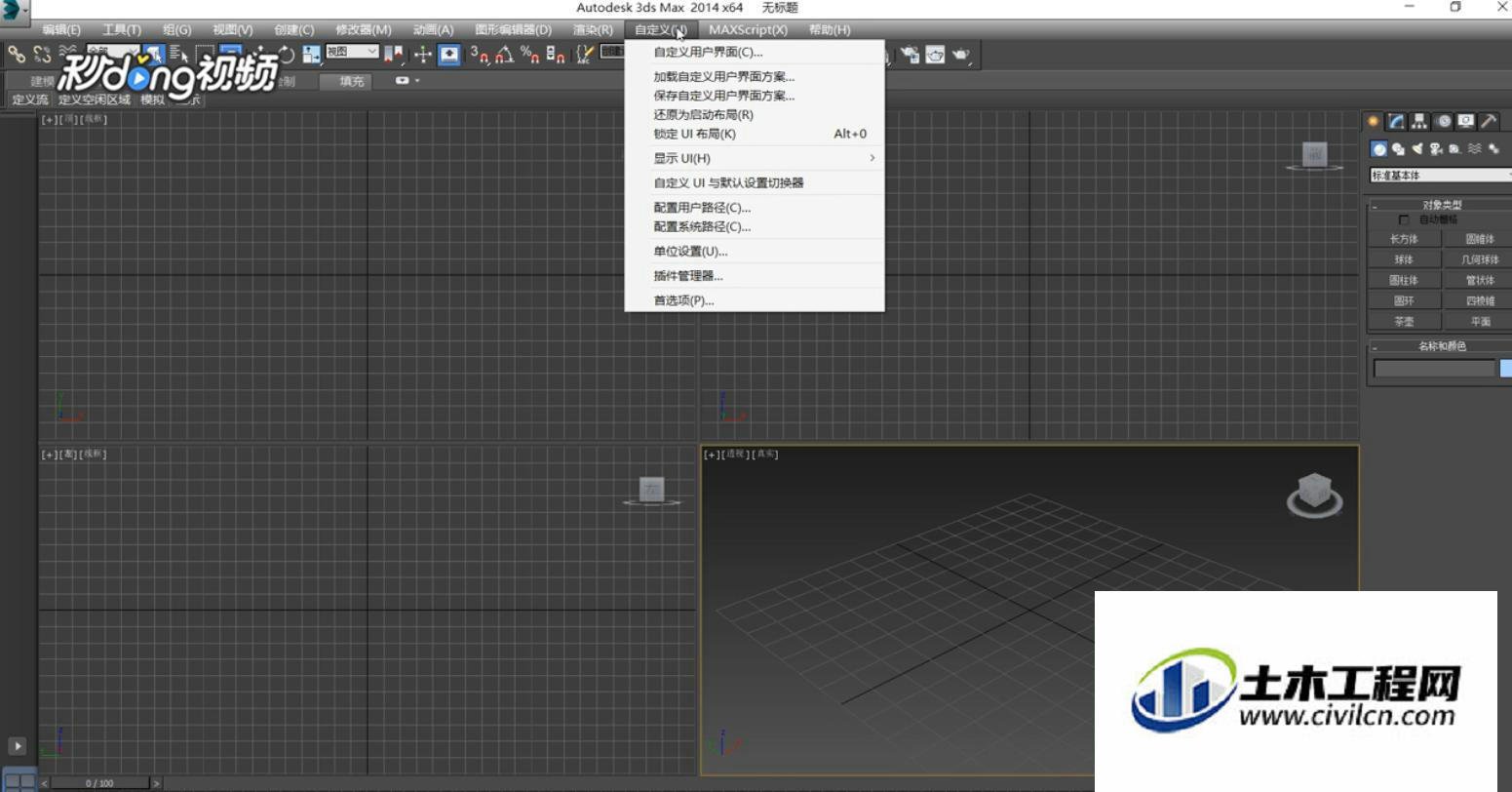Open the 渲染(R) menu
The height and width of the screenshot is (792, 1512).
tap(593, 30)
